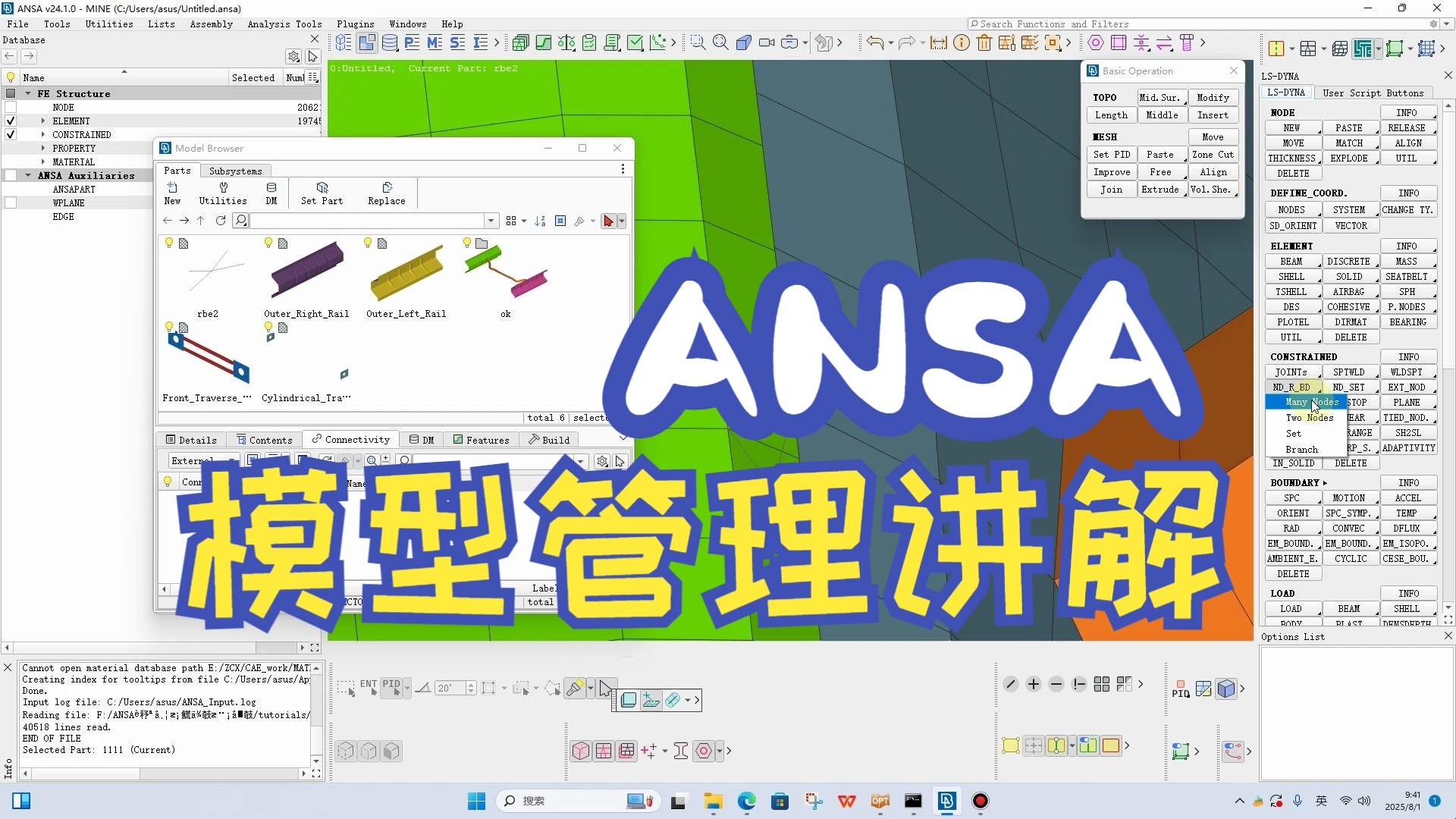Click the Extrude button in Basic Operation
1456x819 pixels.
pyautogui.click(x=1159, y=190)
